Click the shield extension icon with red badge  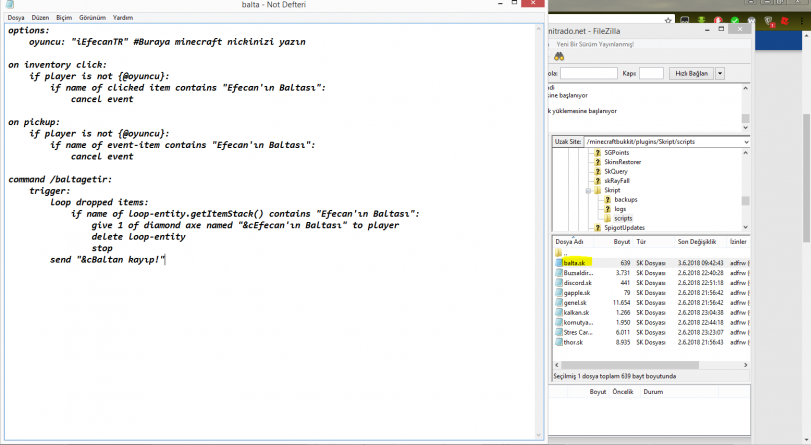tap(769, 21)
